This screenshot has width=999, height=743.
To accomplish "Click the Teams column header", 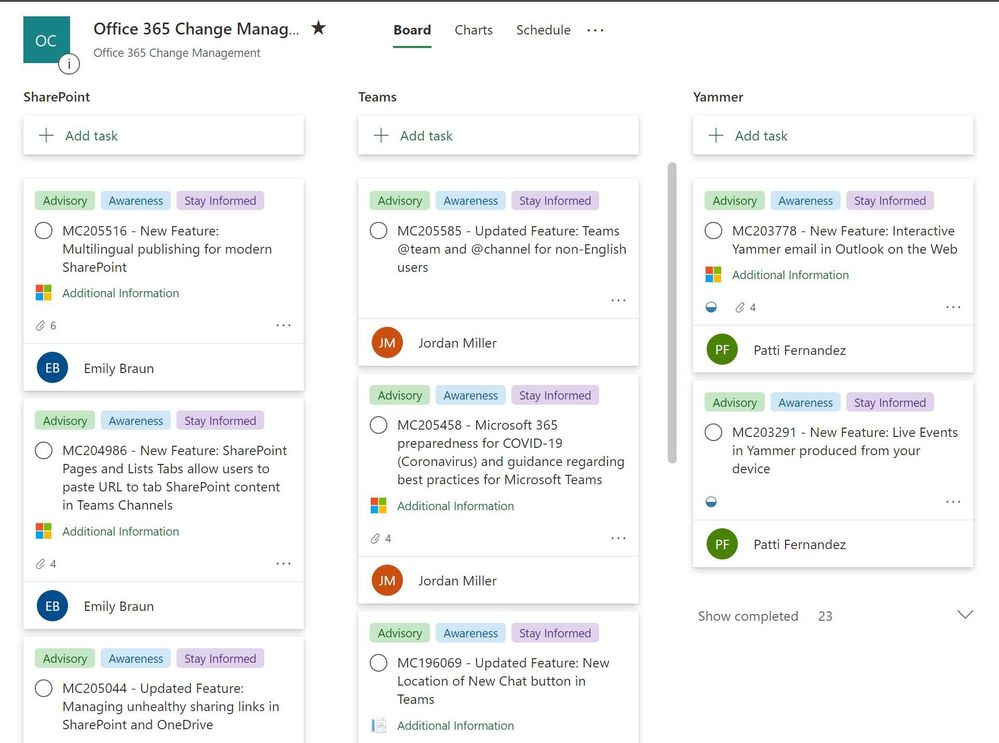I will click(377, 97).
